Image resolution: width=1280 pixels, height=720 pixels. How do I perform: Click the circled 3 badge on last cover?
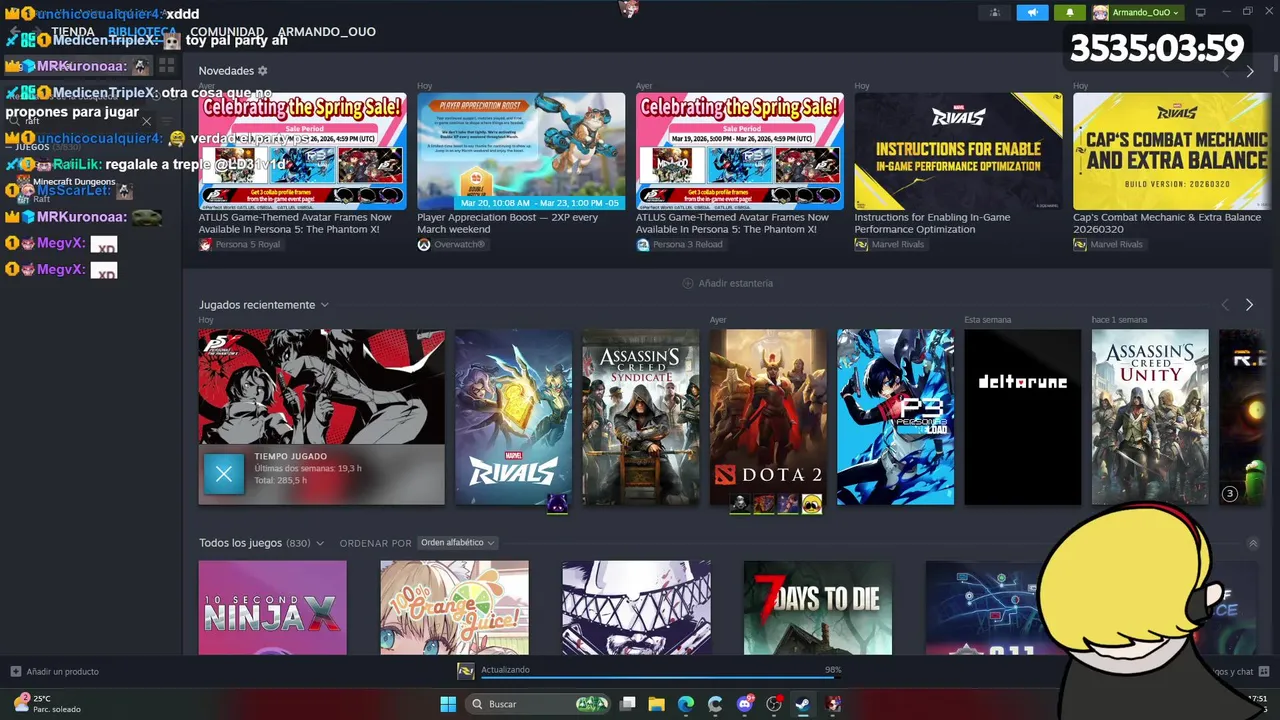[x=1231, y=493]
